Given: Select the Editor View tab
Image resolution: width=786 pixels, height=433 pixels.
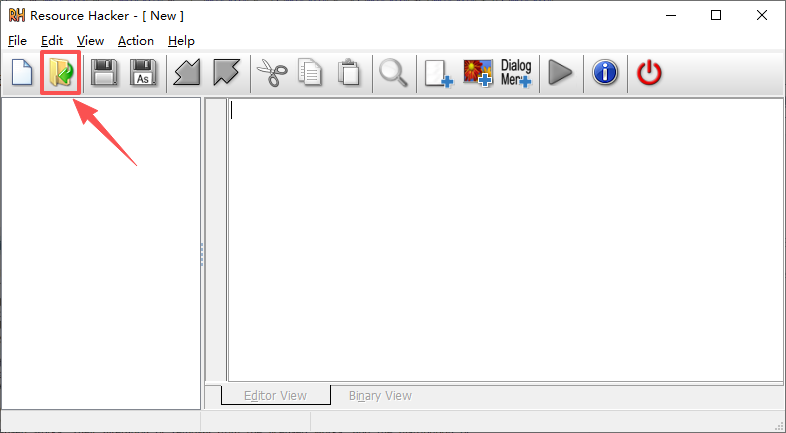Looking at the screenshot, I should click(275, 395).
